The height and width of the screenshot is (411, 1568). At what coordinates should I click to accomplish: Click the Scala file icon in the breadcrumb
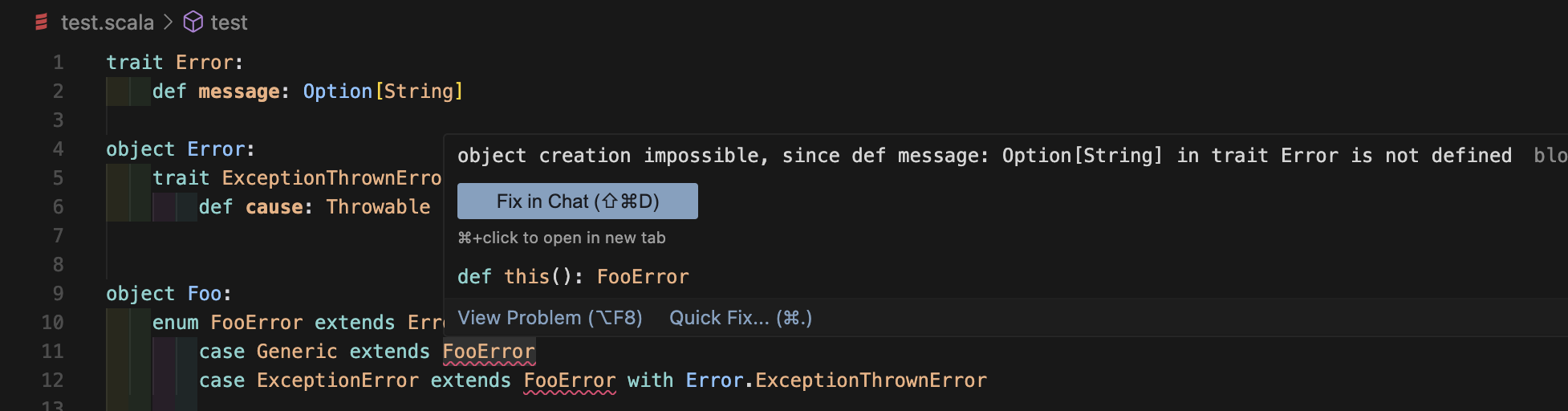pyautogui.click(x=42, y=22)
